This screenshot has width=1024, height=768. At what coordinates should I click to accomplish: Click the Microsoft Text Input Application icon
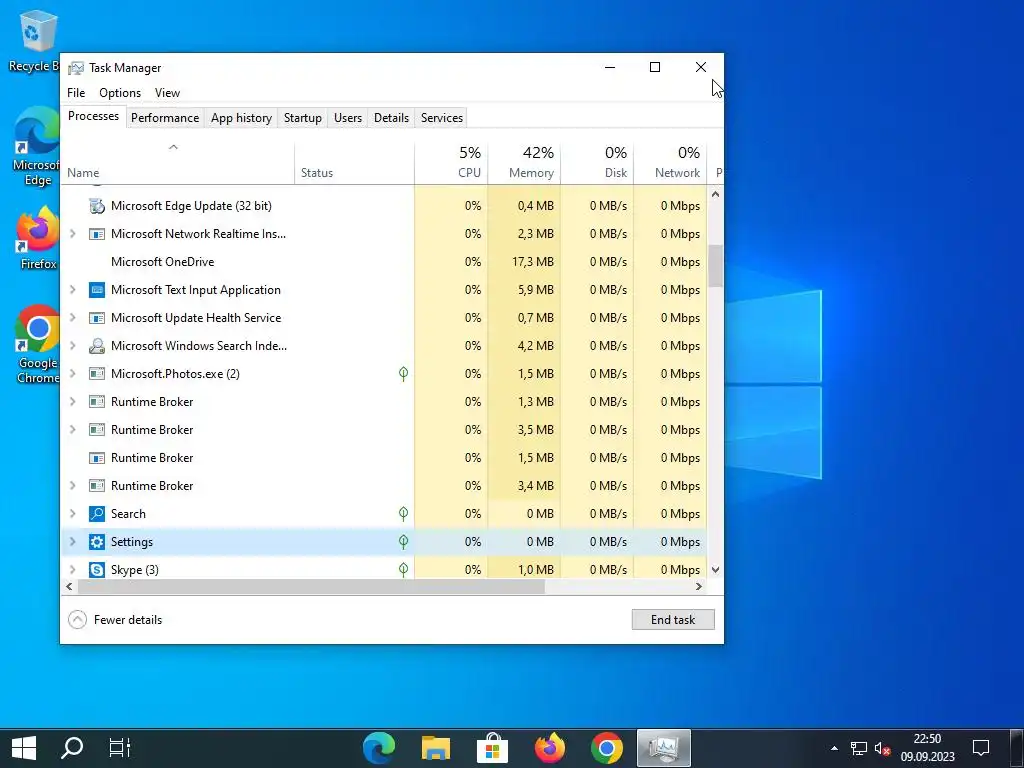97,290
